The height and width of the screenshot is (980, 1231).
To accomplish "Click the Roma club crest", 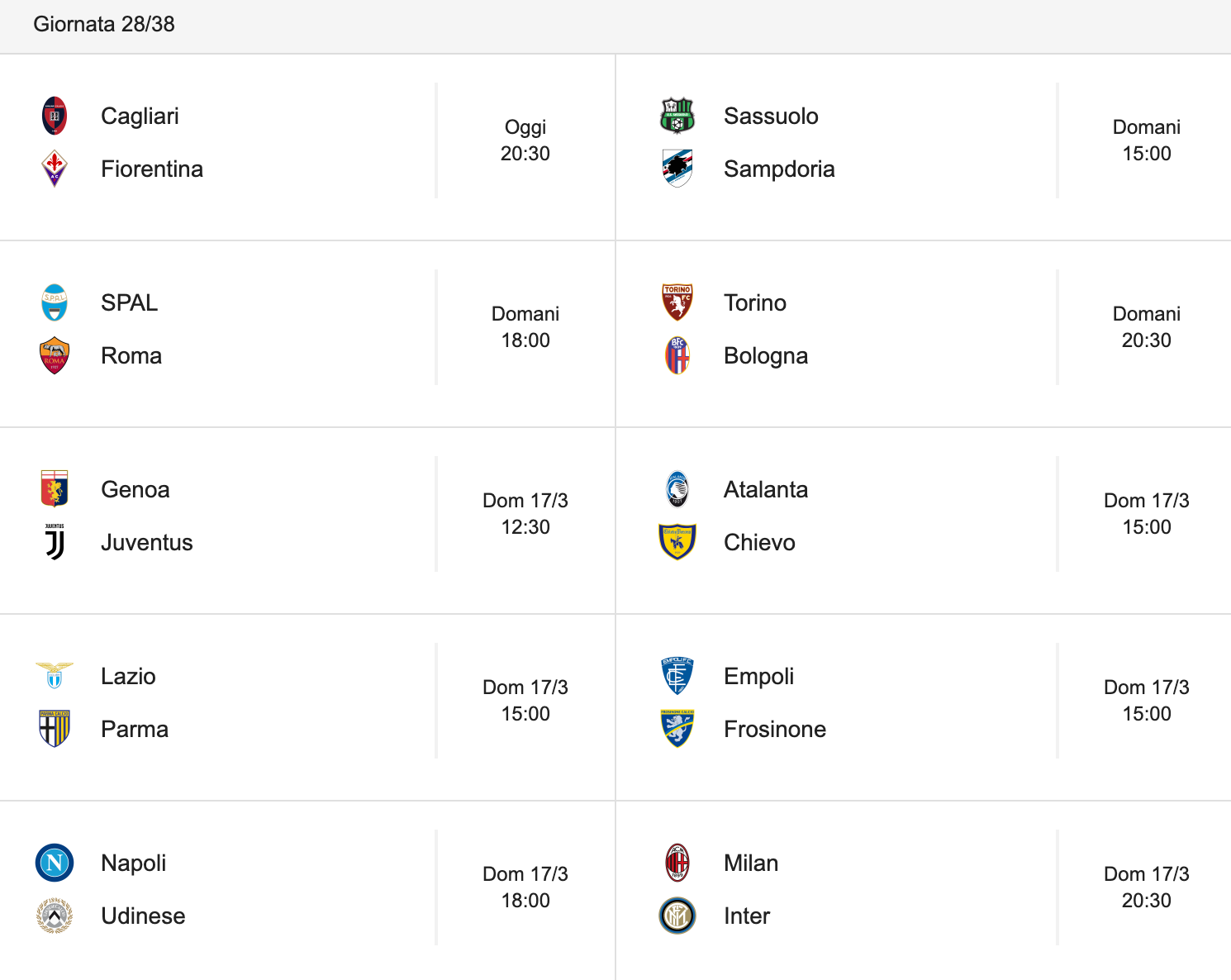I will point(55,355).
